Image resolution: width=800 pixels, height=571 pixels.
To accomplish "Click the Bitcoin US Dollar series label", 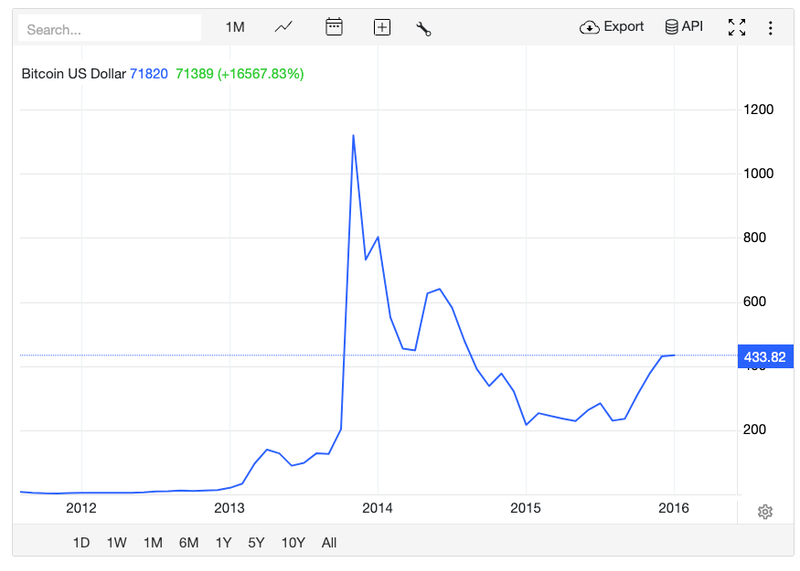I will pos(74,74).
